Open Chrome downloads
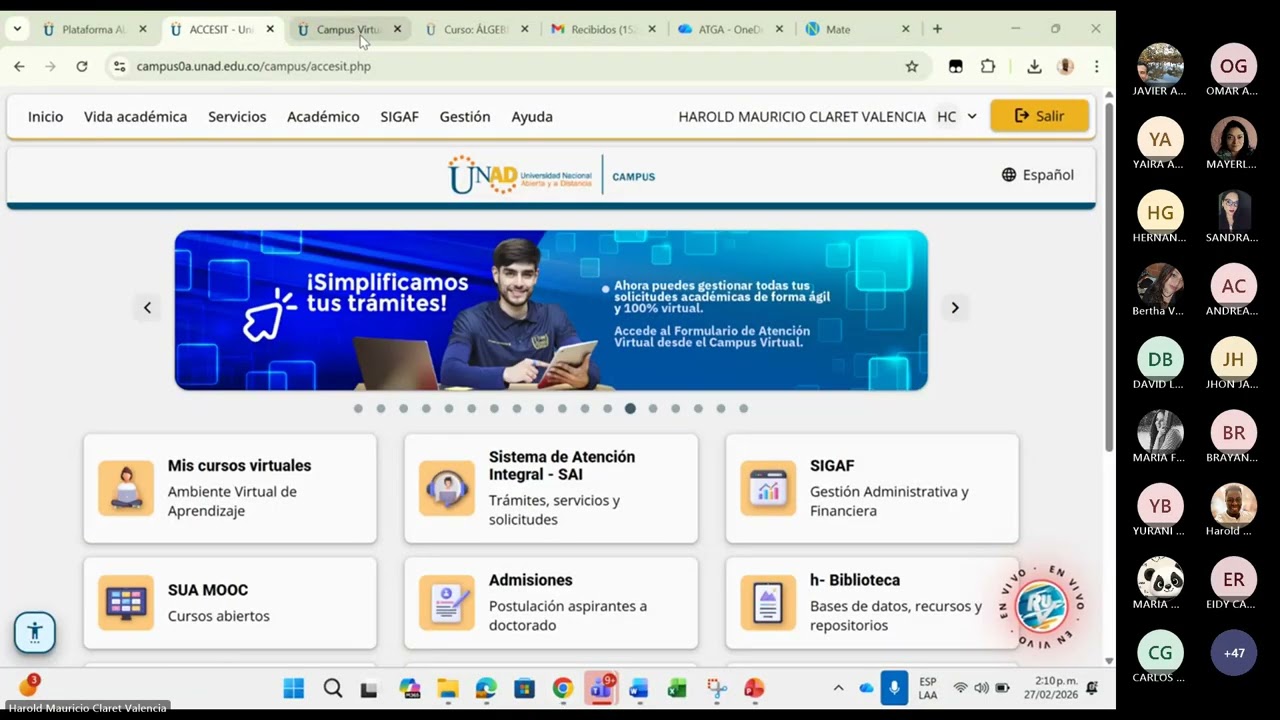1280x720 pixels. tap(1034, 66)
